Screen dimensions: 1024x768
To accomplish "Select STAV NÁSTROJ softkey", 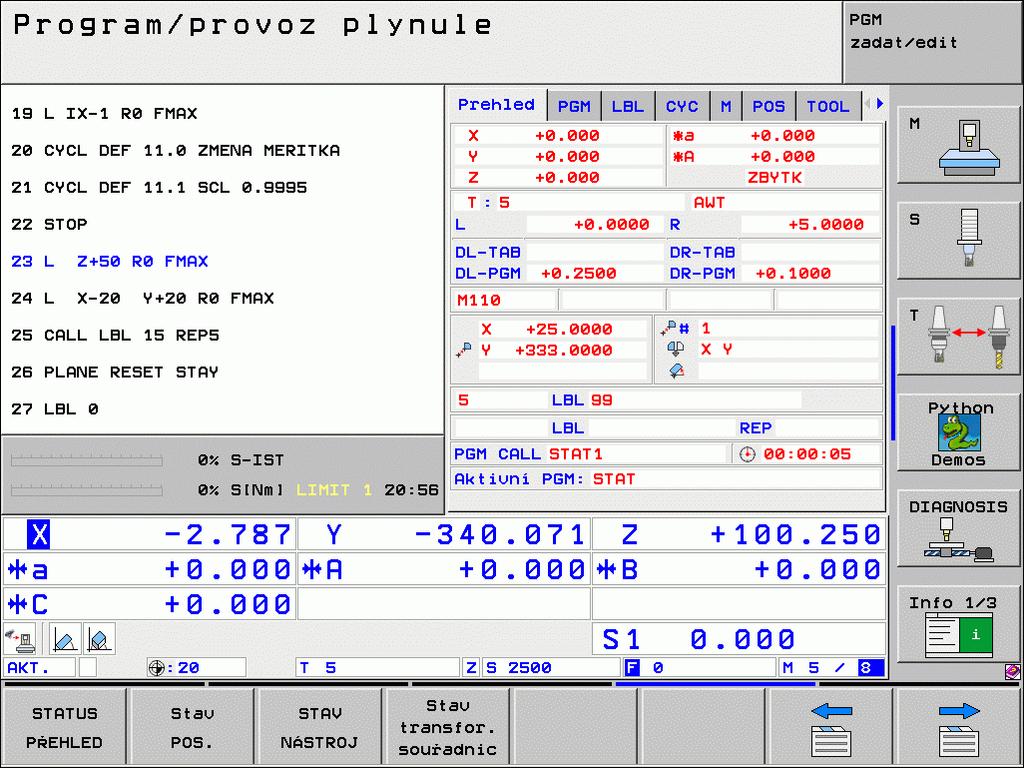I will coord(319,728).
